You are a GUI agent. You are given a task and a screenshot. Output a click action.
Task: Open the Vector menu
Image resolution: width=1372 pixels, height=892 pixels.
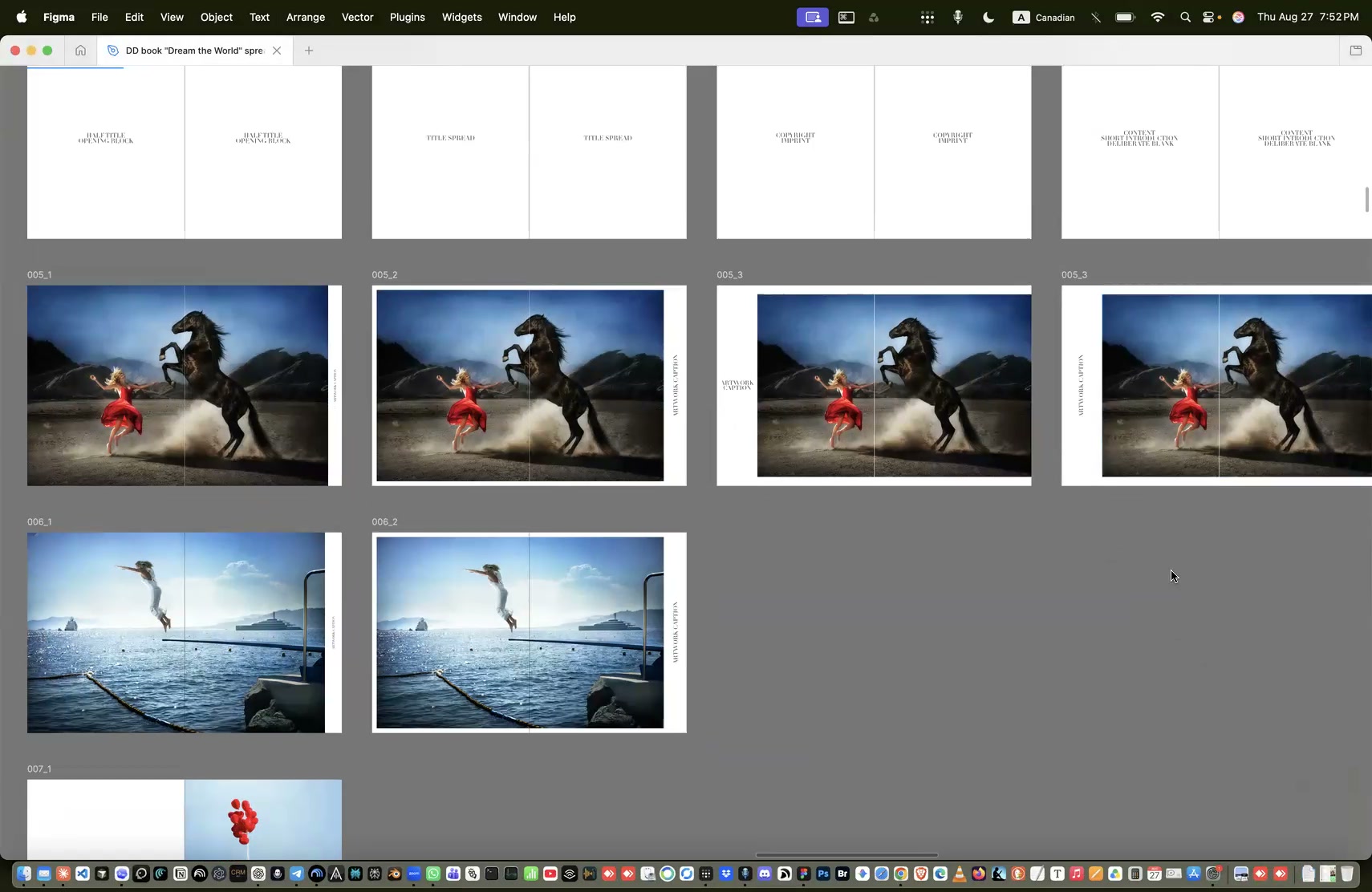tap(358, 17)
